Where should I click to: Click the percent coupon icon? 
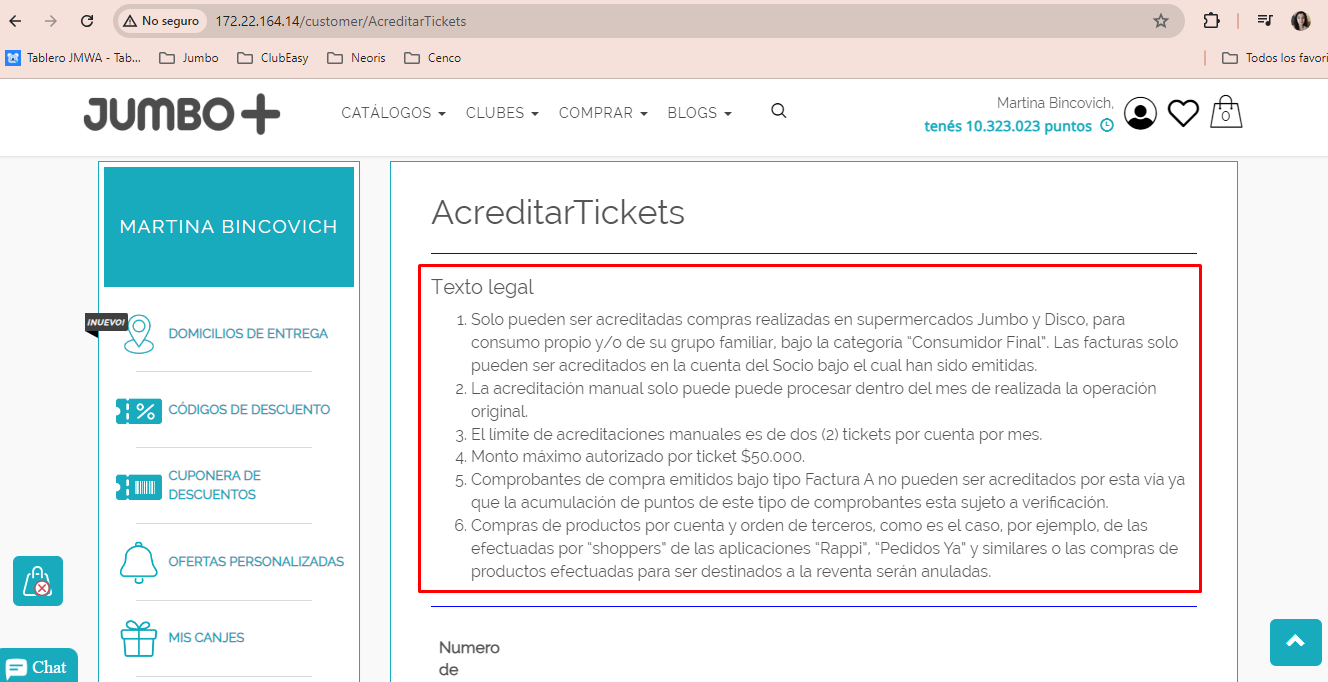coord(138,410)
